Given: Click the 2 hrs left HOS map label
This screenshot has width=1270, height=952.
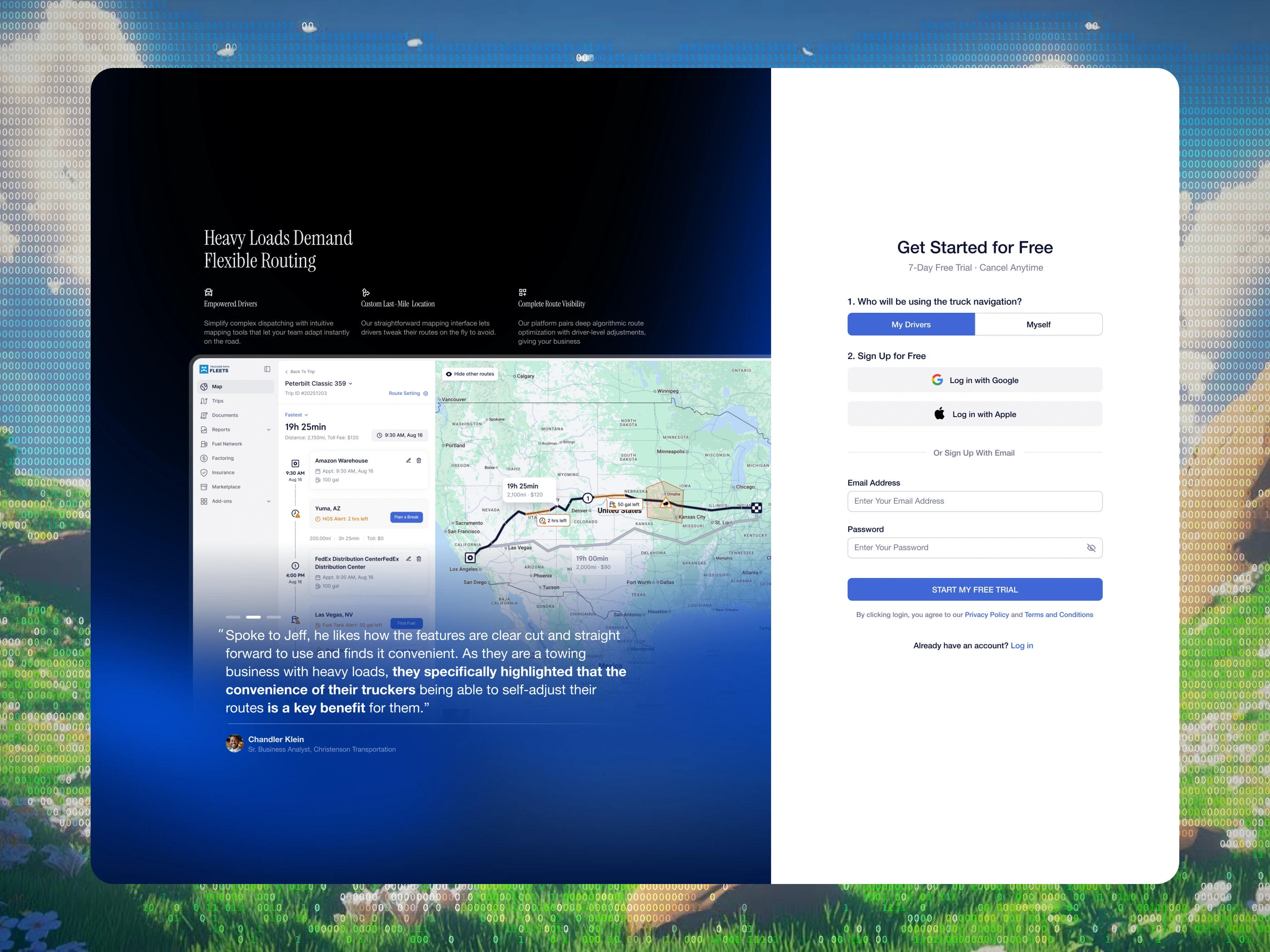Looking at the screenshot, I should click(553, 520).
